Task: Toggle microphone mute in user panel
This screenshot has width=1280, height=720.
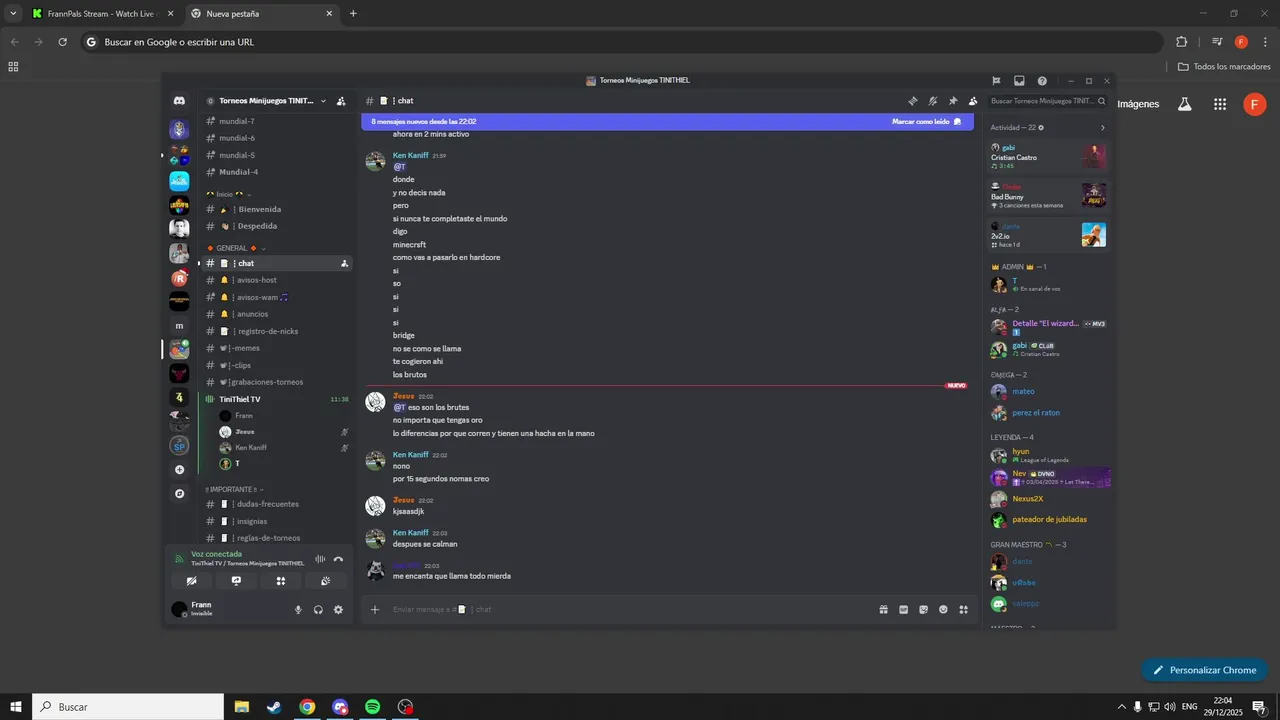Action: pos(298,609)
